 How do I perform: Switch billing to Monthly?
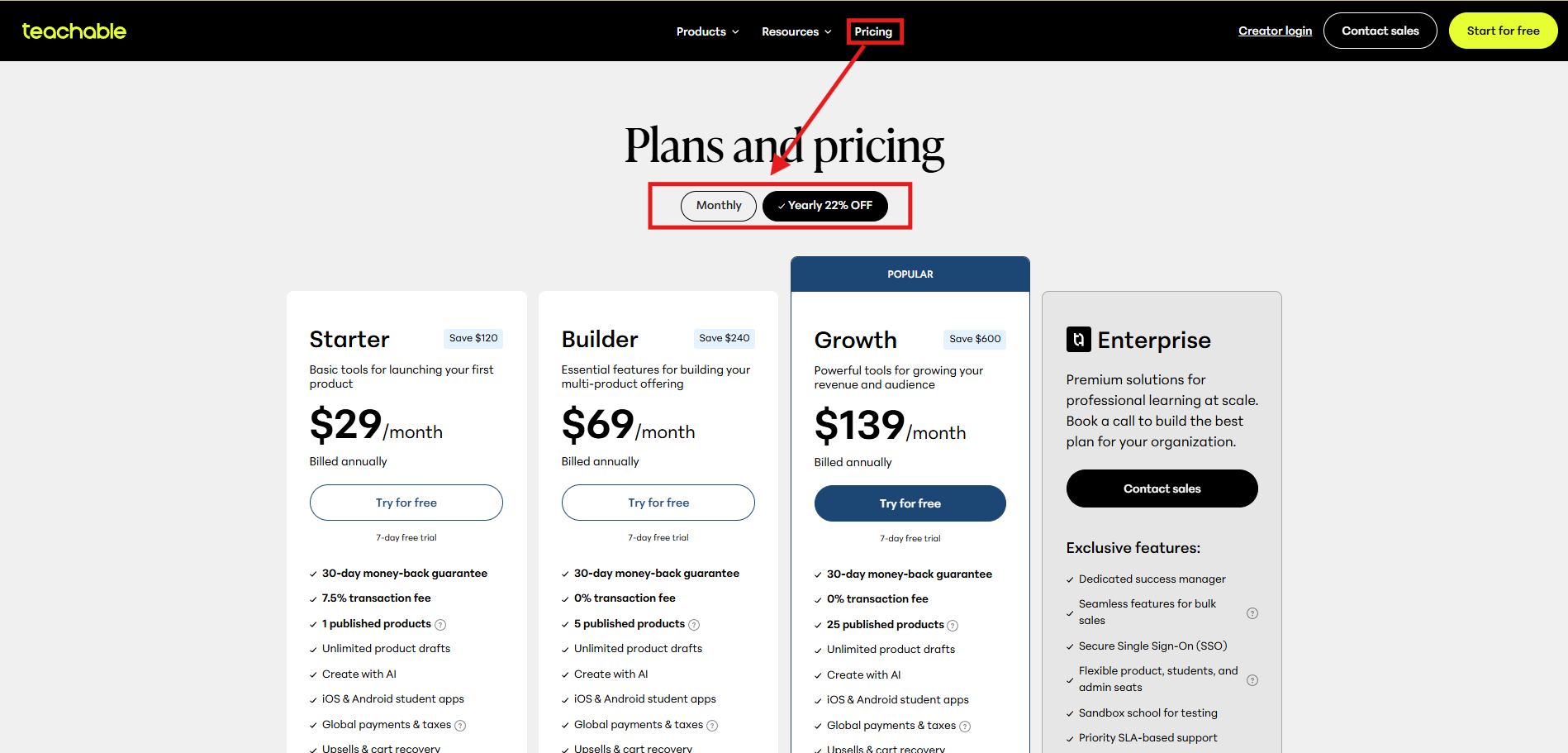(718, 205)
